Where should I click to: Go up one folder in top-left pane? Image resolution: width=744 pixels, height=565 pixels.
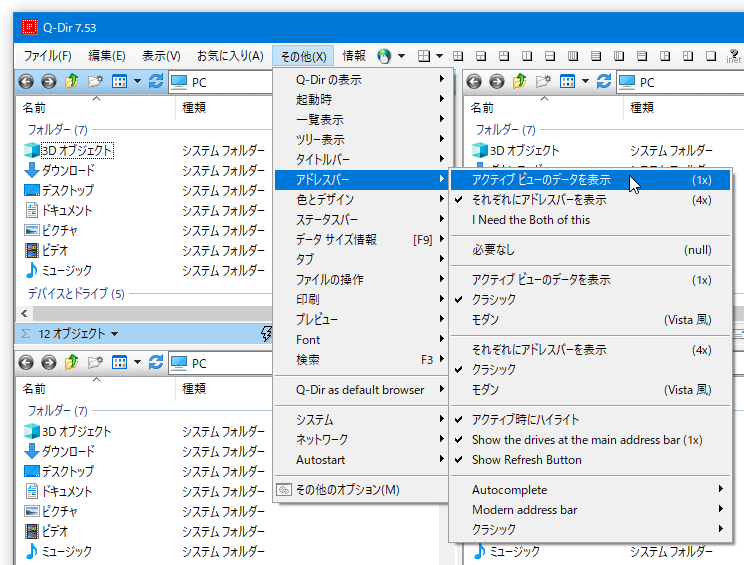pos(72,81)
